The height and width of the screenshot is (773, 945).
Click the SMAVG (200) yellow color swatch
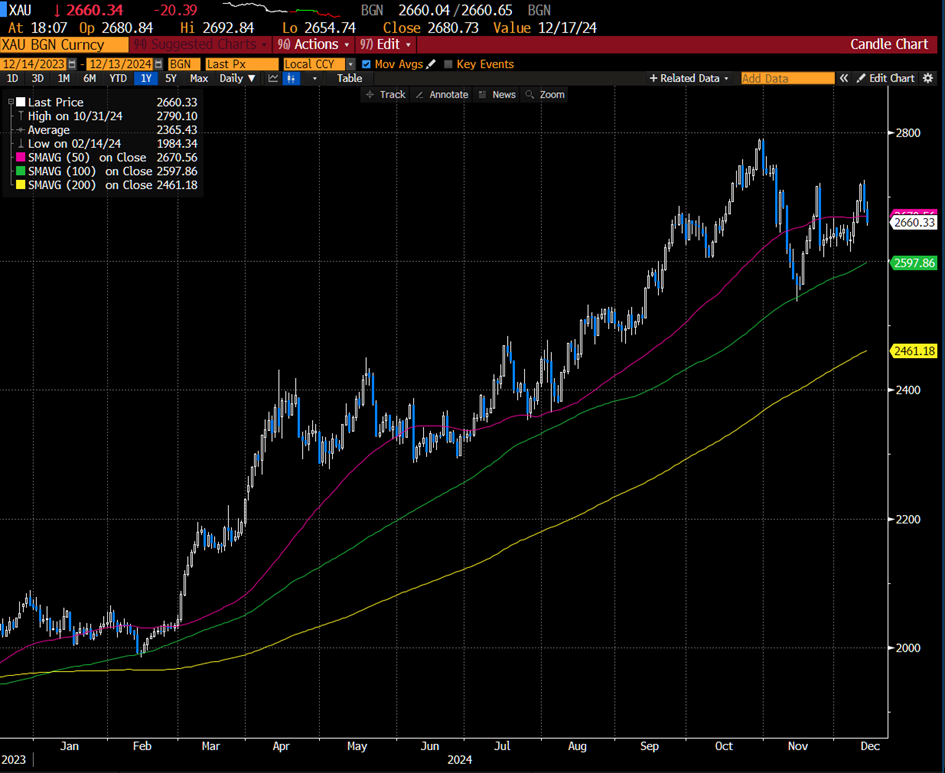(x=21, y=186)
